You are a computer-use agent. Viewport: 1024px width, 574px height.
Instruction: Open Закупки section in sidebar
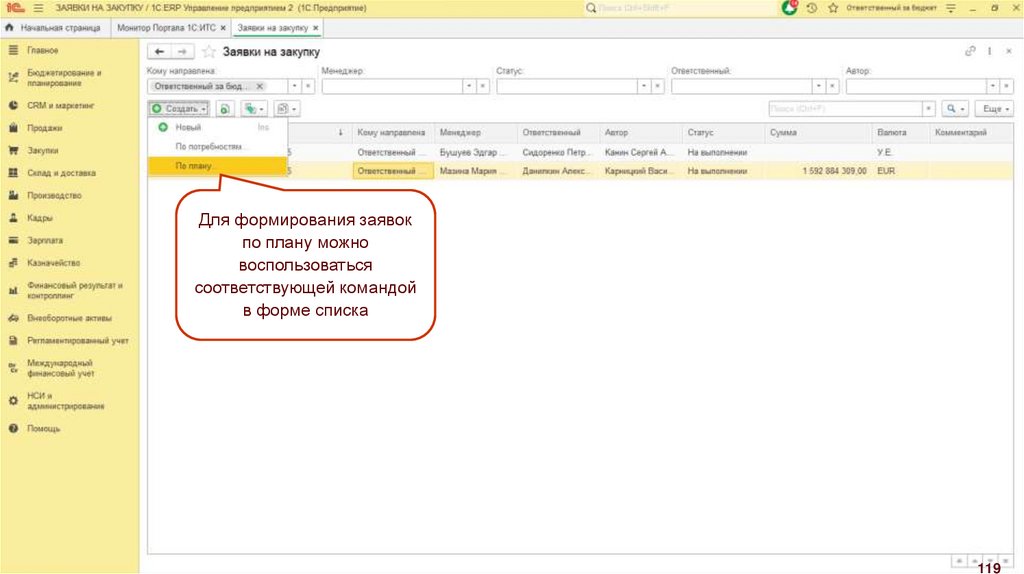(x=42, y=150)
